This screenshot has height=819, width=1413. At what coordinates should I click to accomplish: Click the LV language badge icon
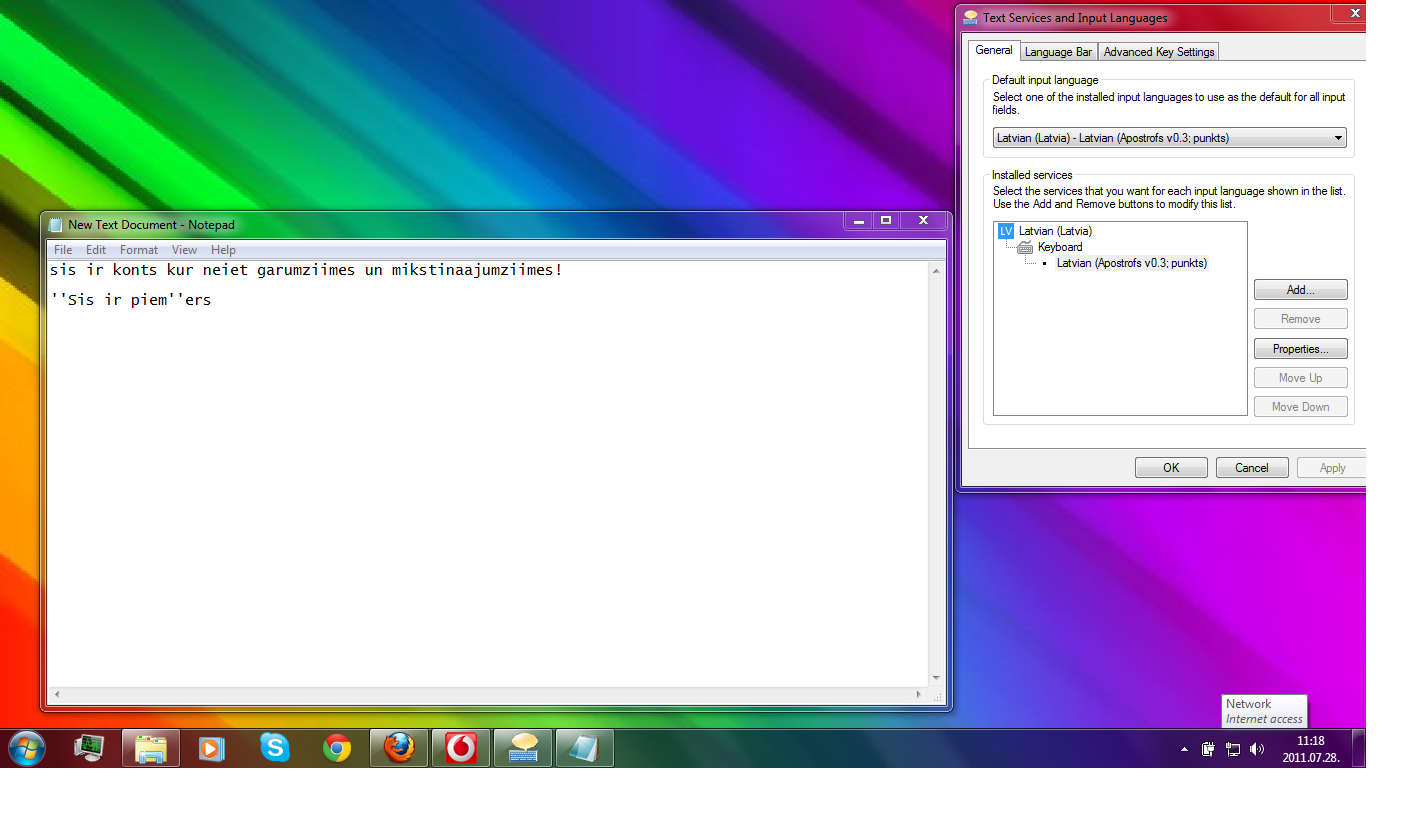point(1006,231)
